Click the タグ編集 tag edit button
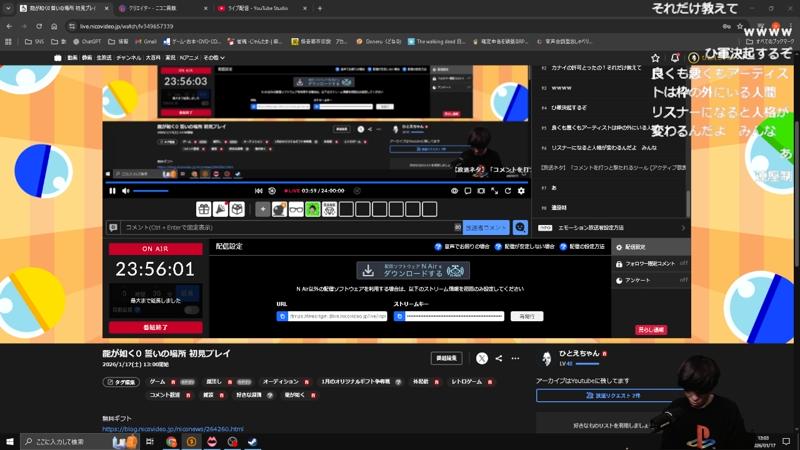Viewport: 800px width, 450px height. tap(121, 382)
